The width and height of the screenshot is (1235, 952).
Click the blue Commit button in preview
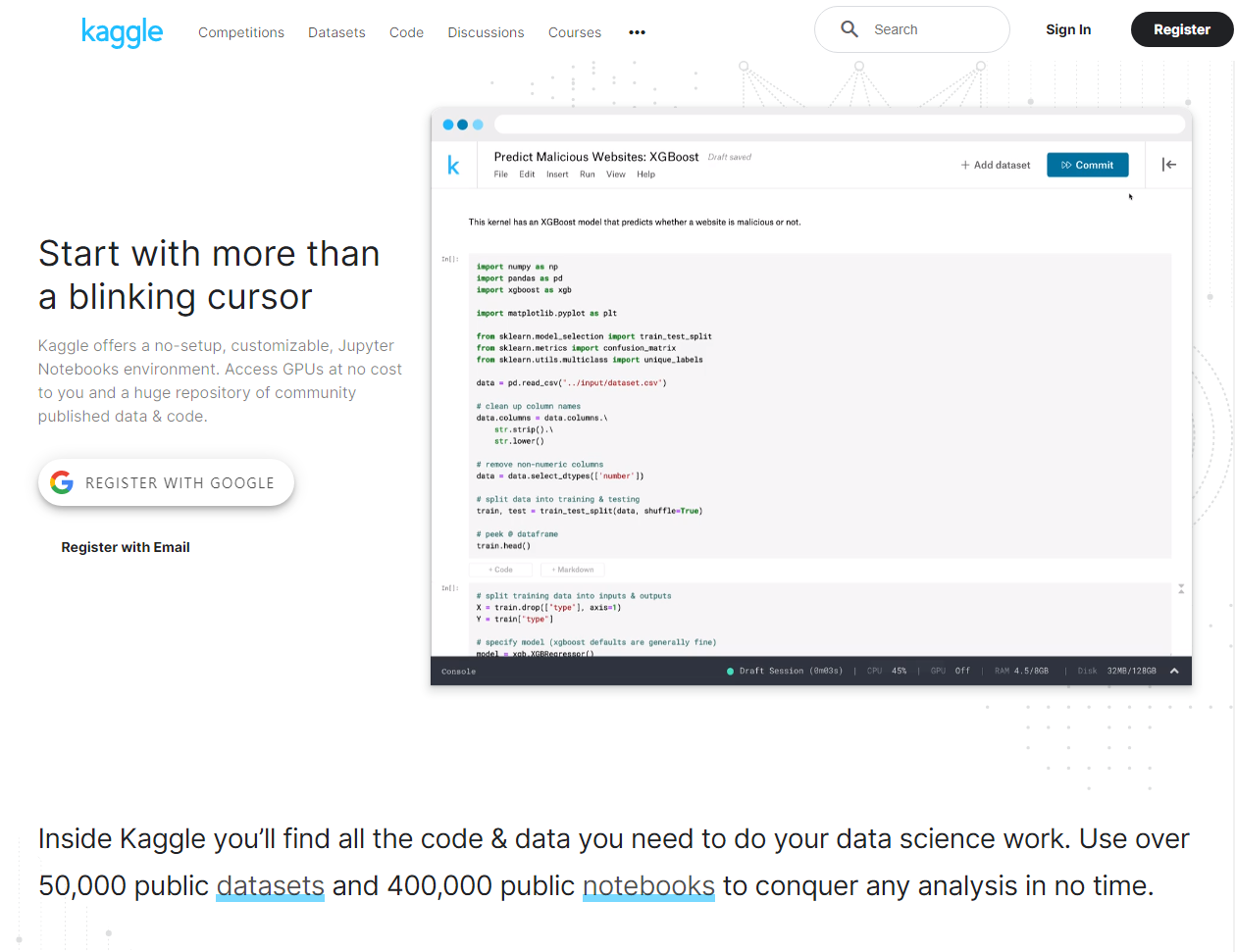1088,165
